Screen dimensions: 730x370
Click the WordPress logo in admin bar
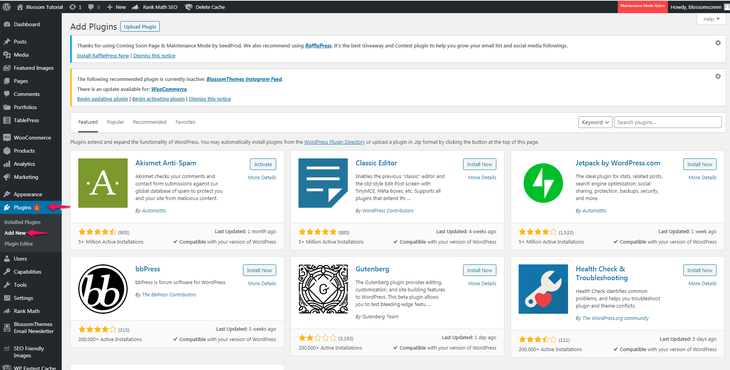click(7, 7)
